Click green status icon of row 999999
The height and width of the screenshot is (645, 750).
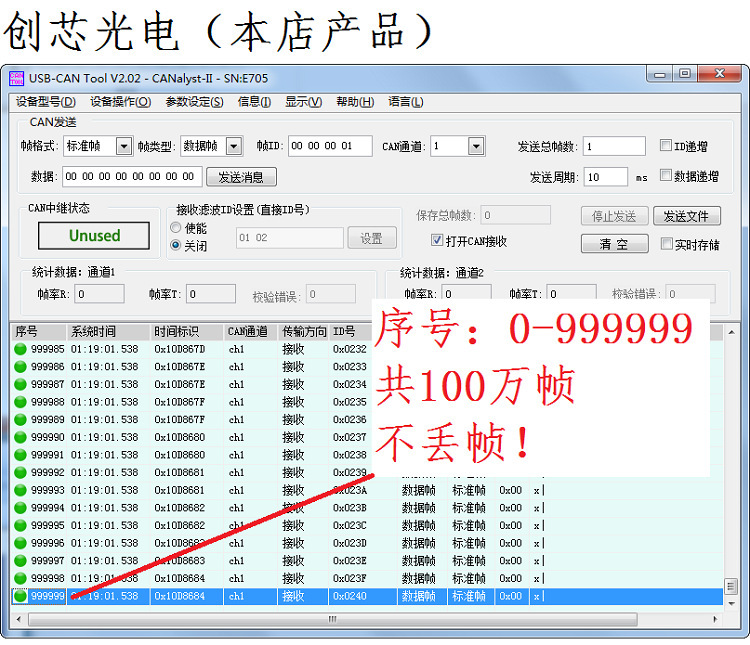click(x=21, y=596)
